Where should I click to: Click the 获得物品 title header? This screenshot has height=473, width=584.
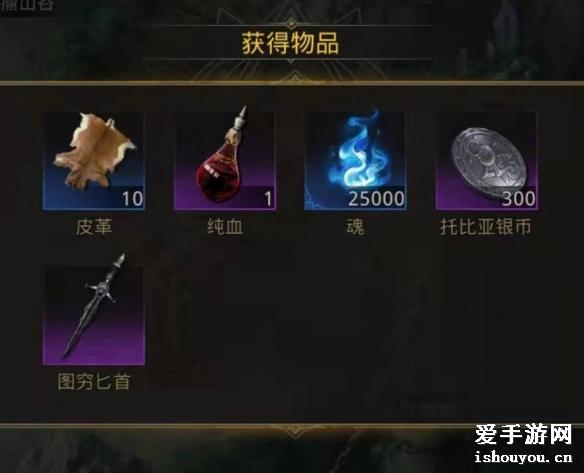[290, 44]
